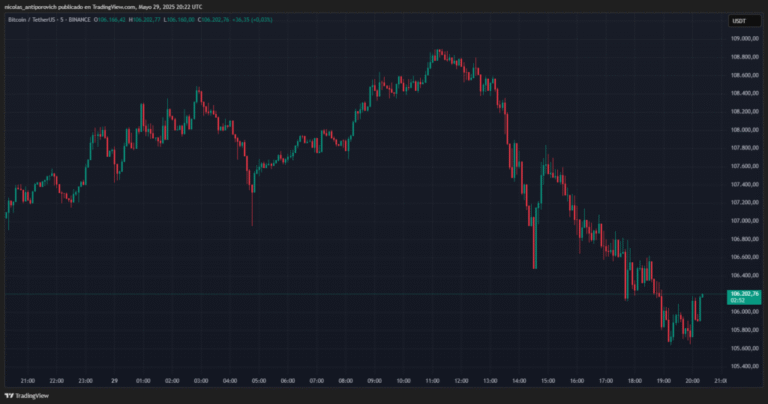Click the 13:00 time axis label

pos(490,381)
